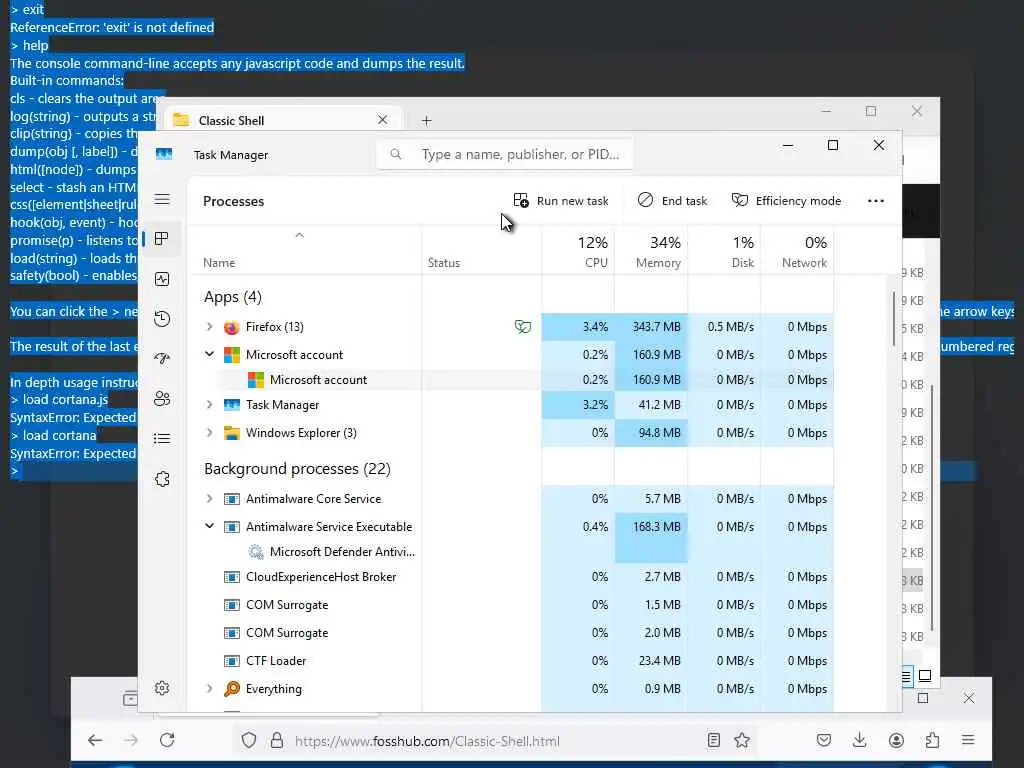The image size is (1024, 768).
Task: Click the Task Manager search field
Action: click(504, 154)
